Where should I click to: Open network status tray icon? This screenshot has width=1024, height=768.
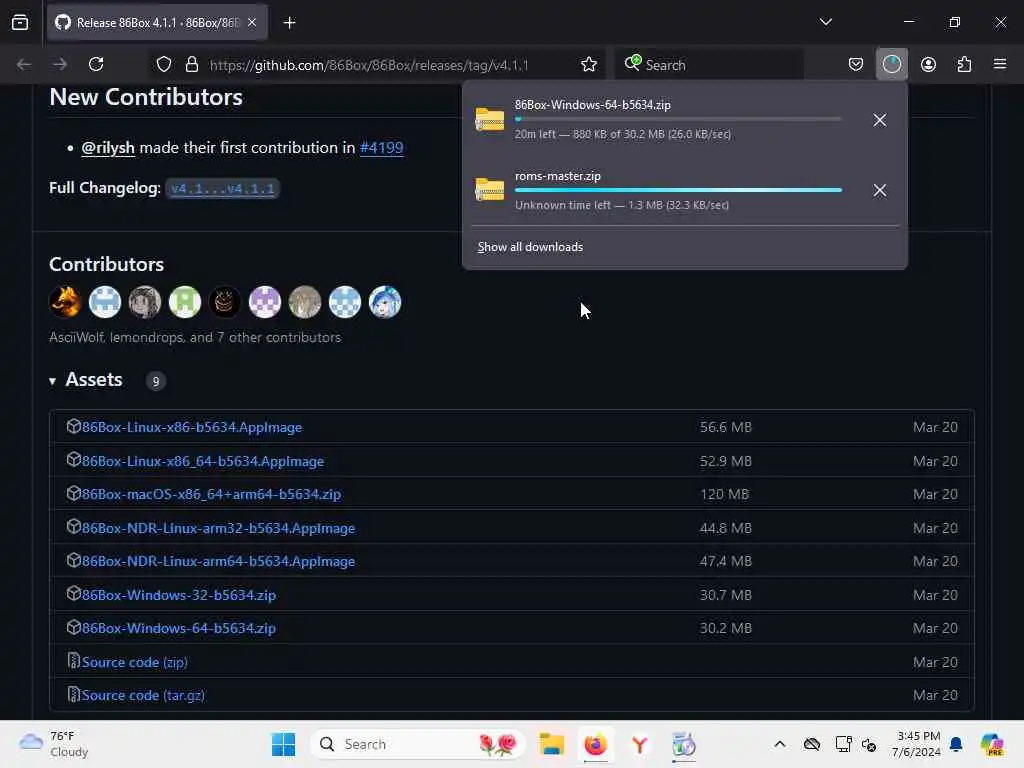(x=843, y=744)
